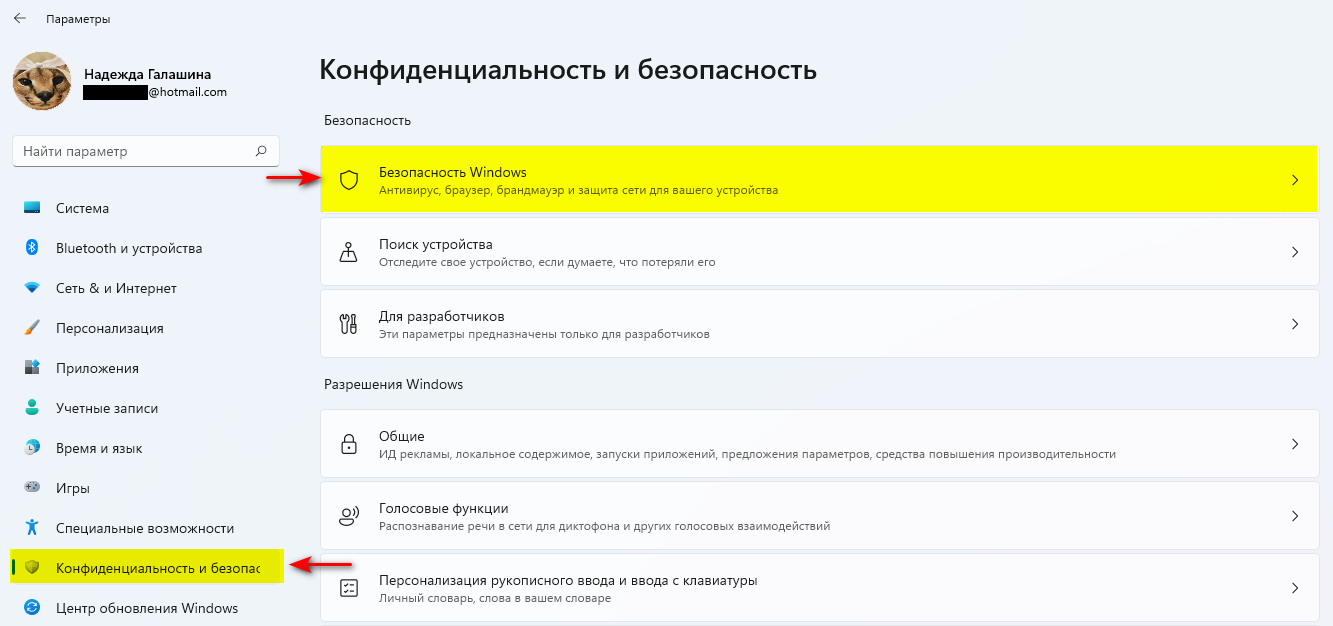Open Центр обновления Windows

[x=146, y=608]
